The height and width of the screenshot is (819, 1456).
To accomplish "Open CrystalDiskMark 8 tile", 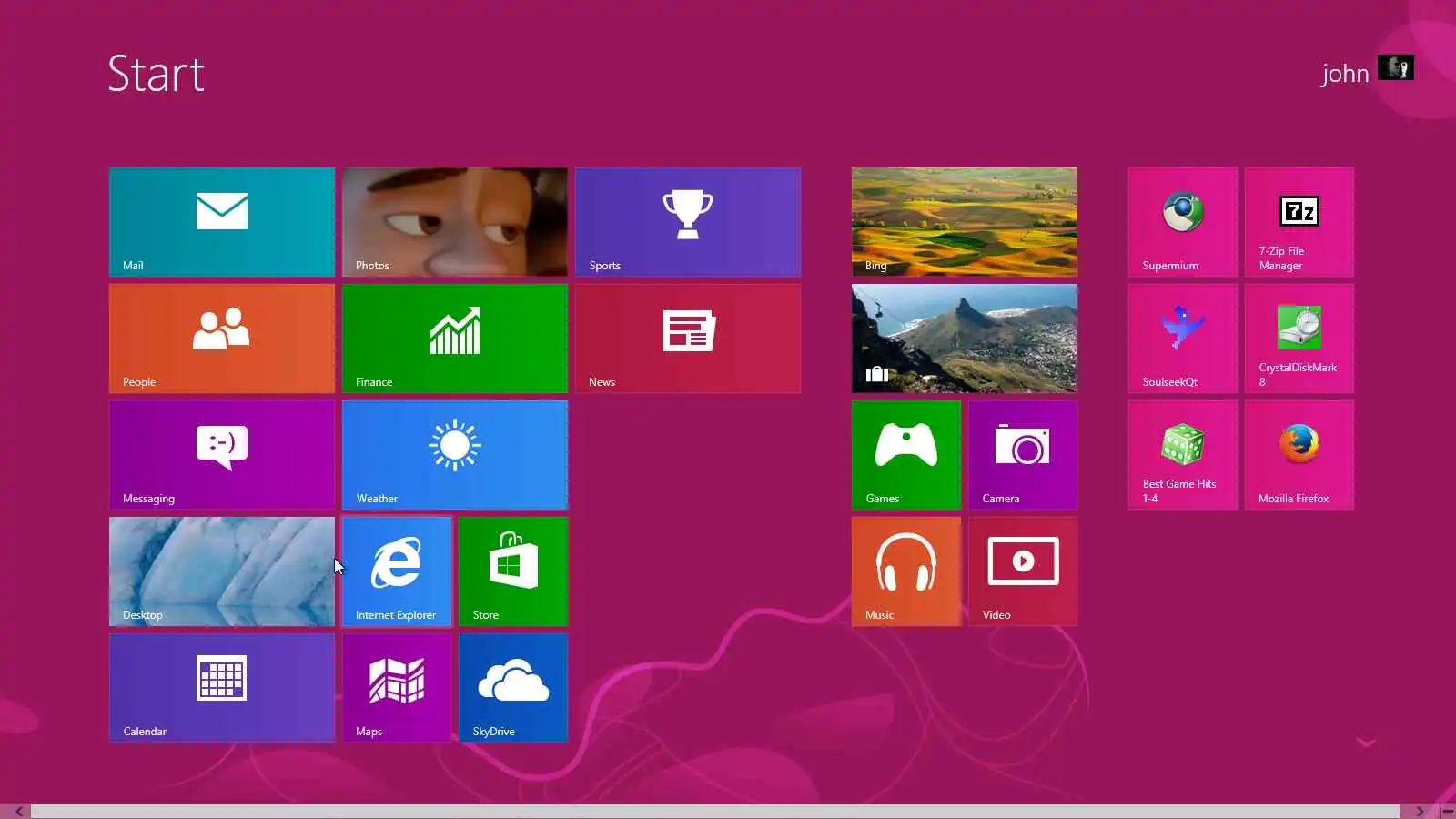I will (x=1299, y=339).
